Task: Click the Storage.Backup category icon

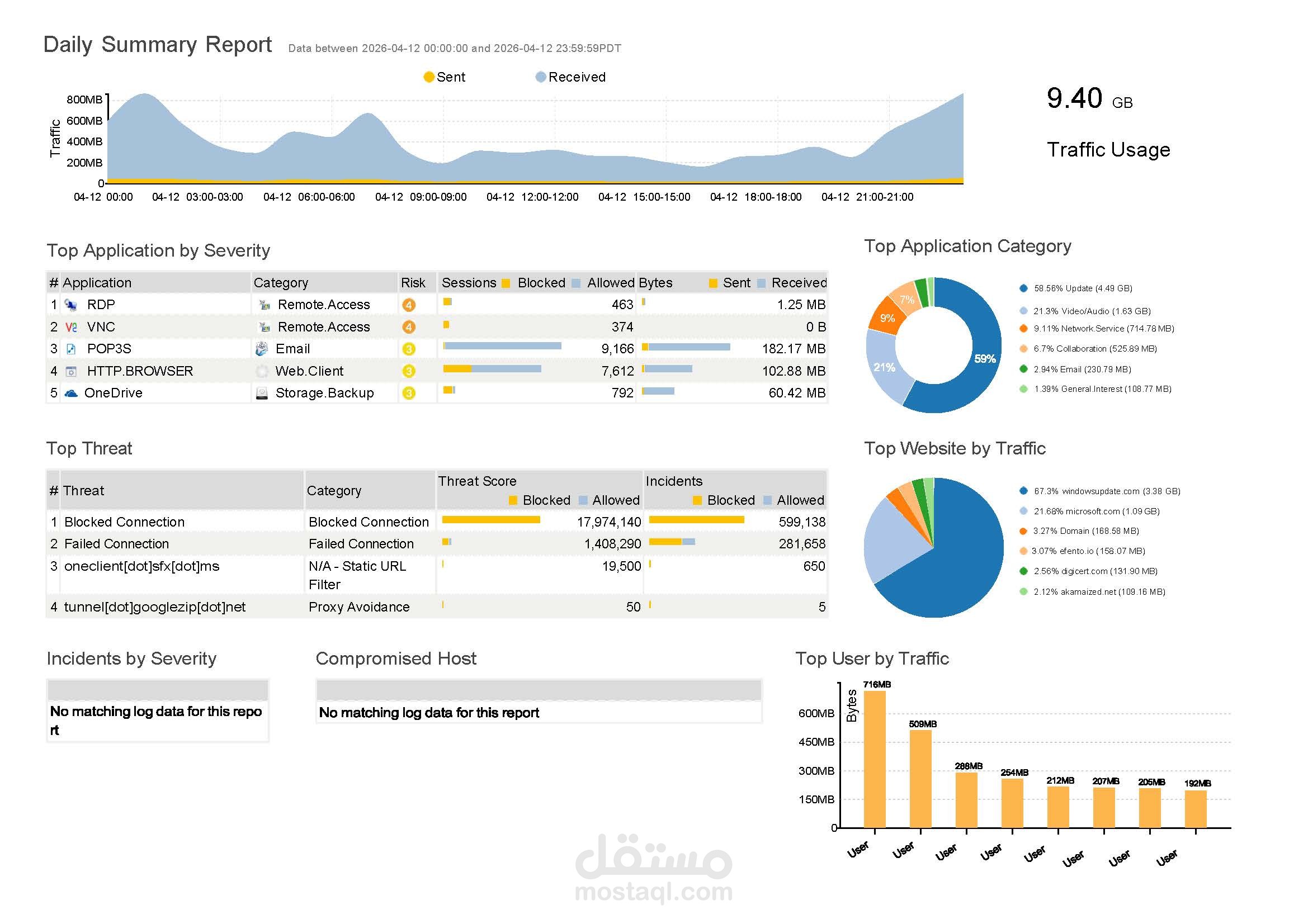Action: tap(262, 394)
